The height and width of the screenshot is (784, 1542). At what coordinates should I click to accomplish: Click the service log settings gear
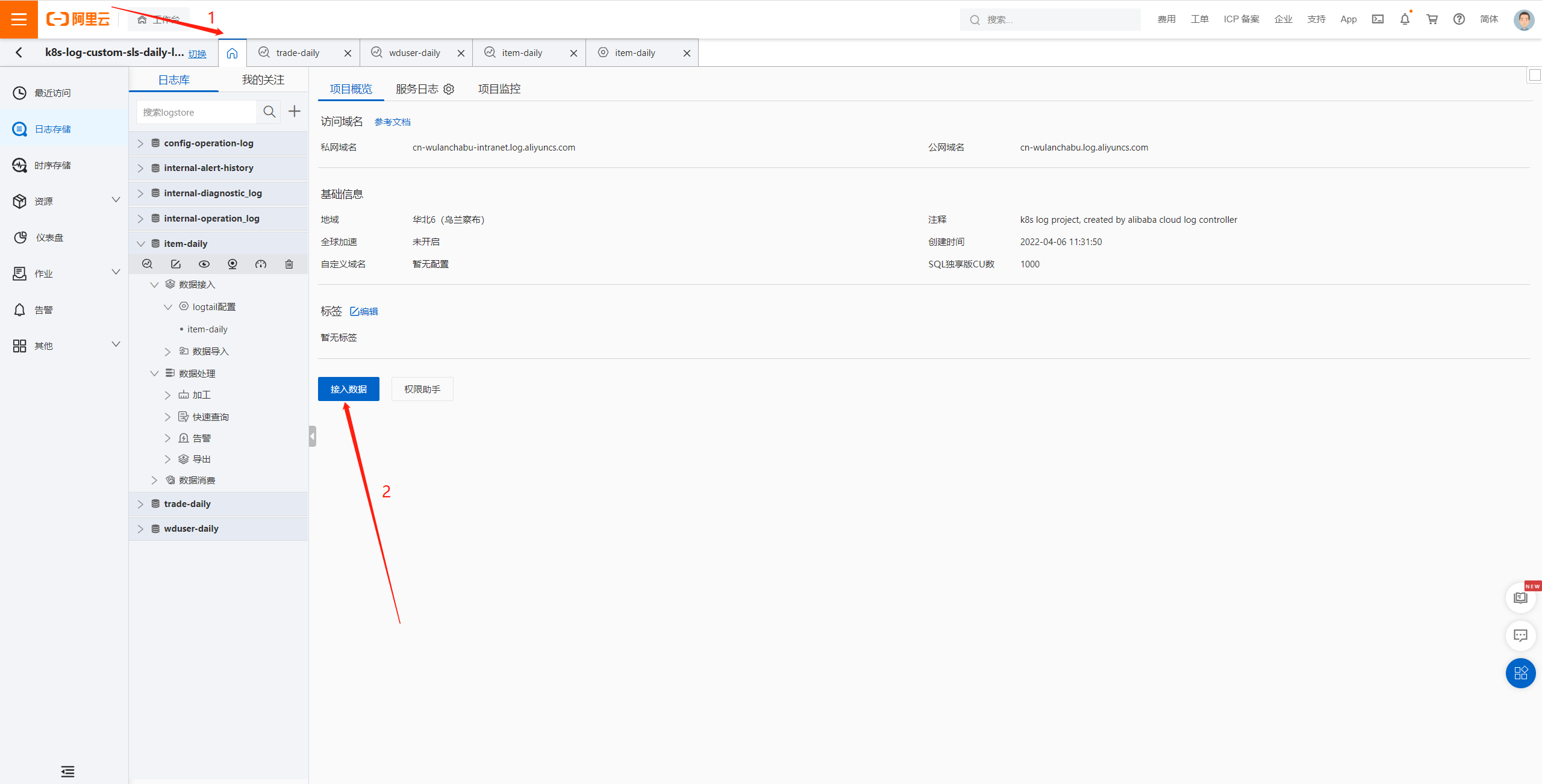click(449, 89)
